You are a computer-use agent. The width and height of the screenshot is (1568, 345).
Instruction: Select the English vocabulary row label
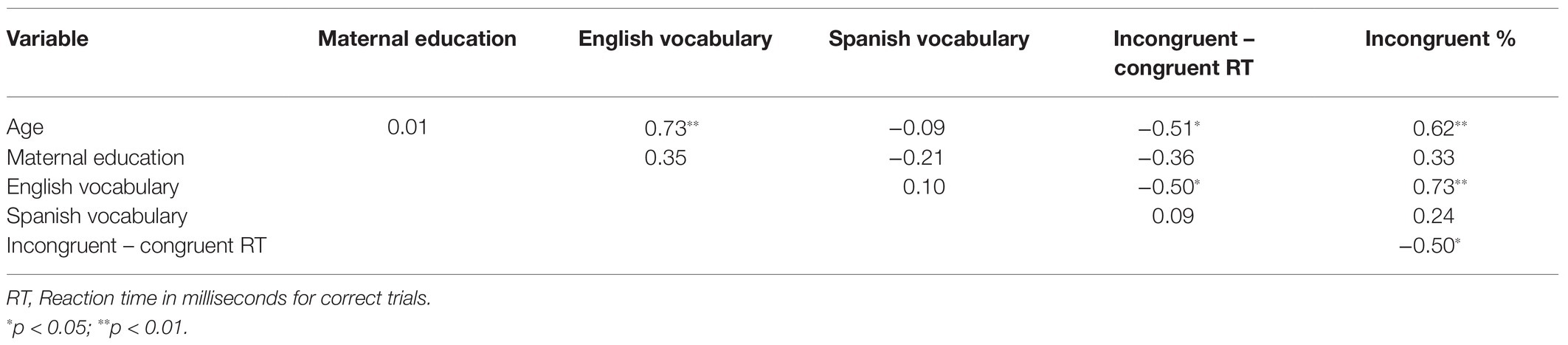coord(92,187)
